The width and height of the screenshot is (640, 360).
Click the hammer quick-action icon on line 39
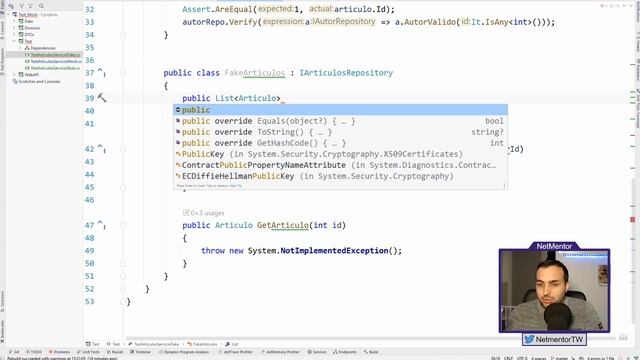coord(102,98)
